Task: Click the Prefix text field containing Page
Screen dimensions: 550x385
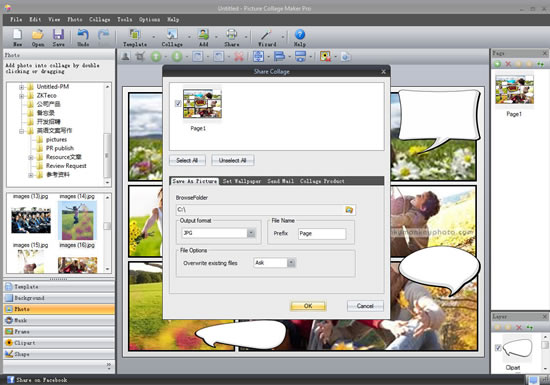Action: [x=322, y=234]
